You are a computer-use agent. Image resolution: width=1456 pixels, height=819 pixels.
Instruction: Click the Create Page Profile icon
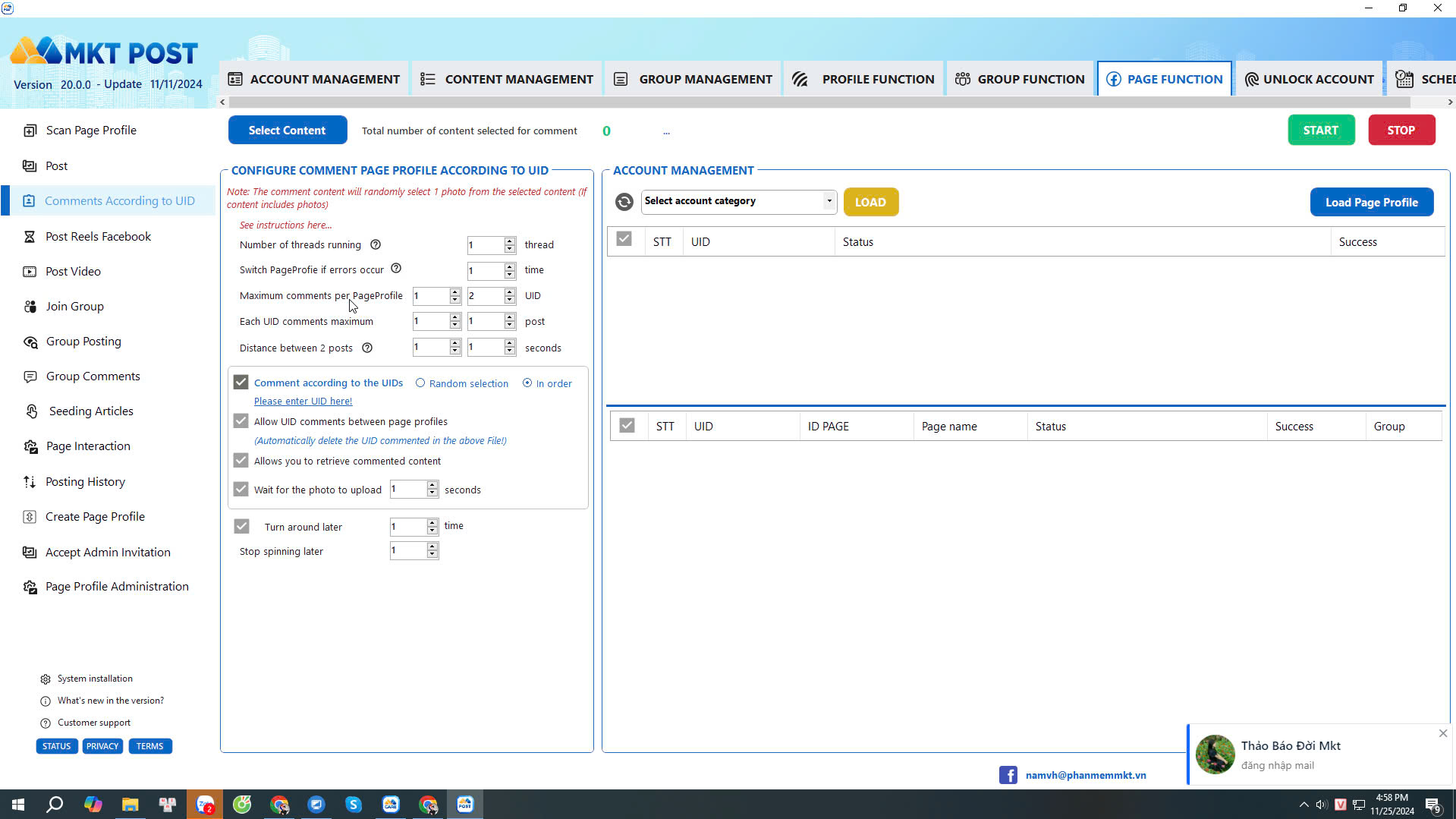[x=30, y=517]
